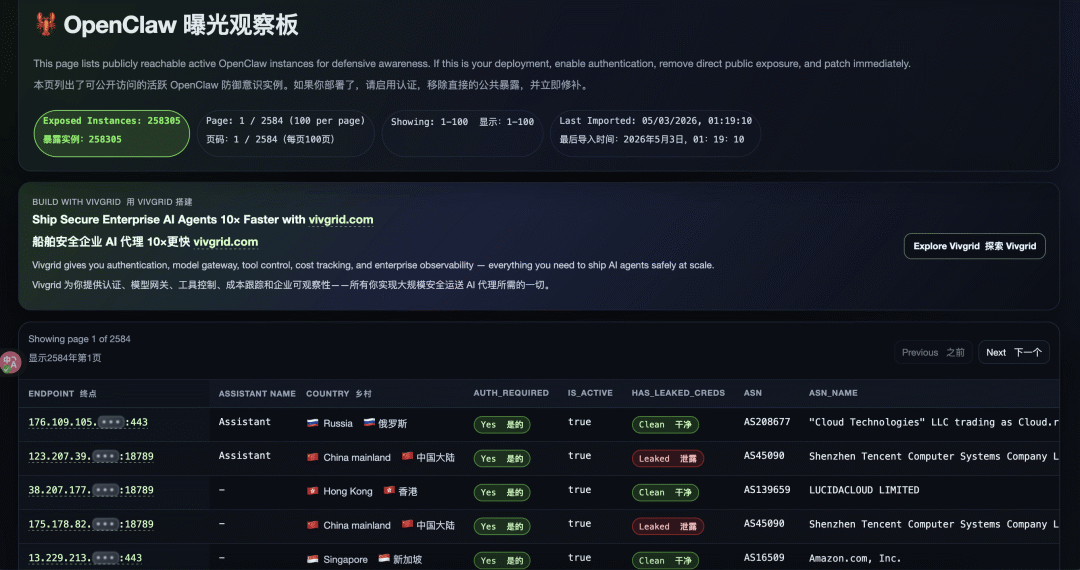Screen dimensions: 1080x570
Task: Click the Singapore country name
Action: [x=345, y=560]
